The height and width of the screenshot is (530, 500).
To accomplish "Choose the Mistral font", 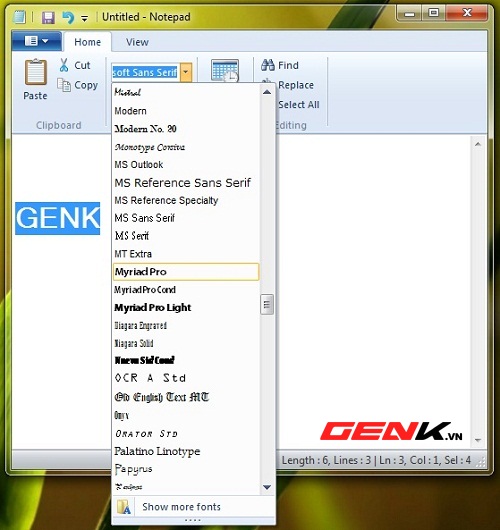I will [186, 92].
